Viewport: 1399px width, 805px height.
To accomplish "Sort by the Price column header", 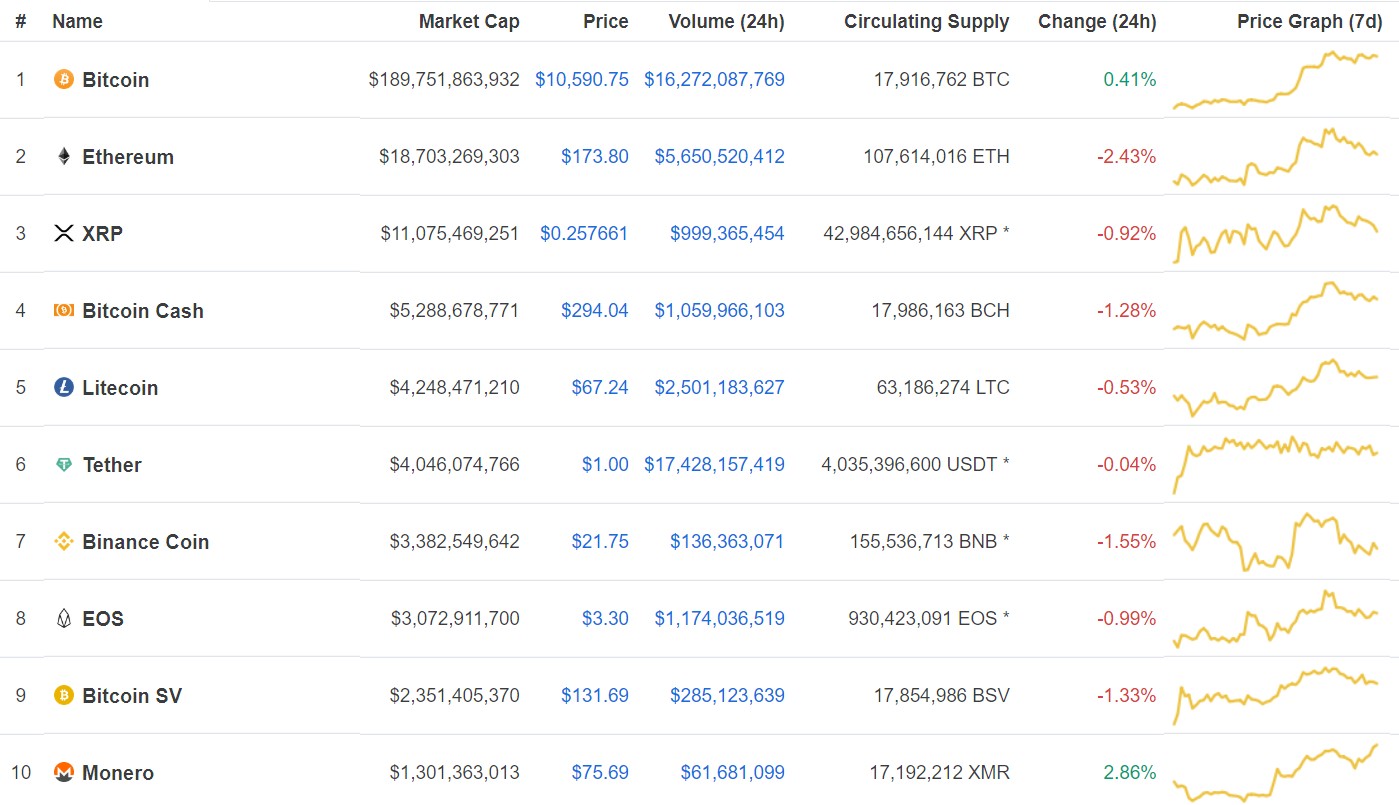I will point(606,21).
